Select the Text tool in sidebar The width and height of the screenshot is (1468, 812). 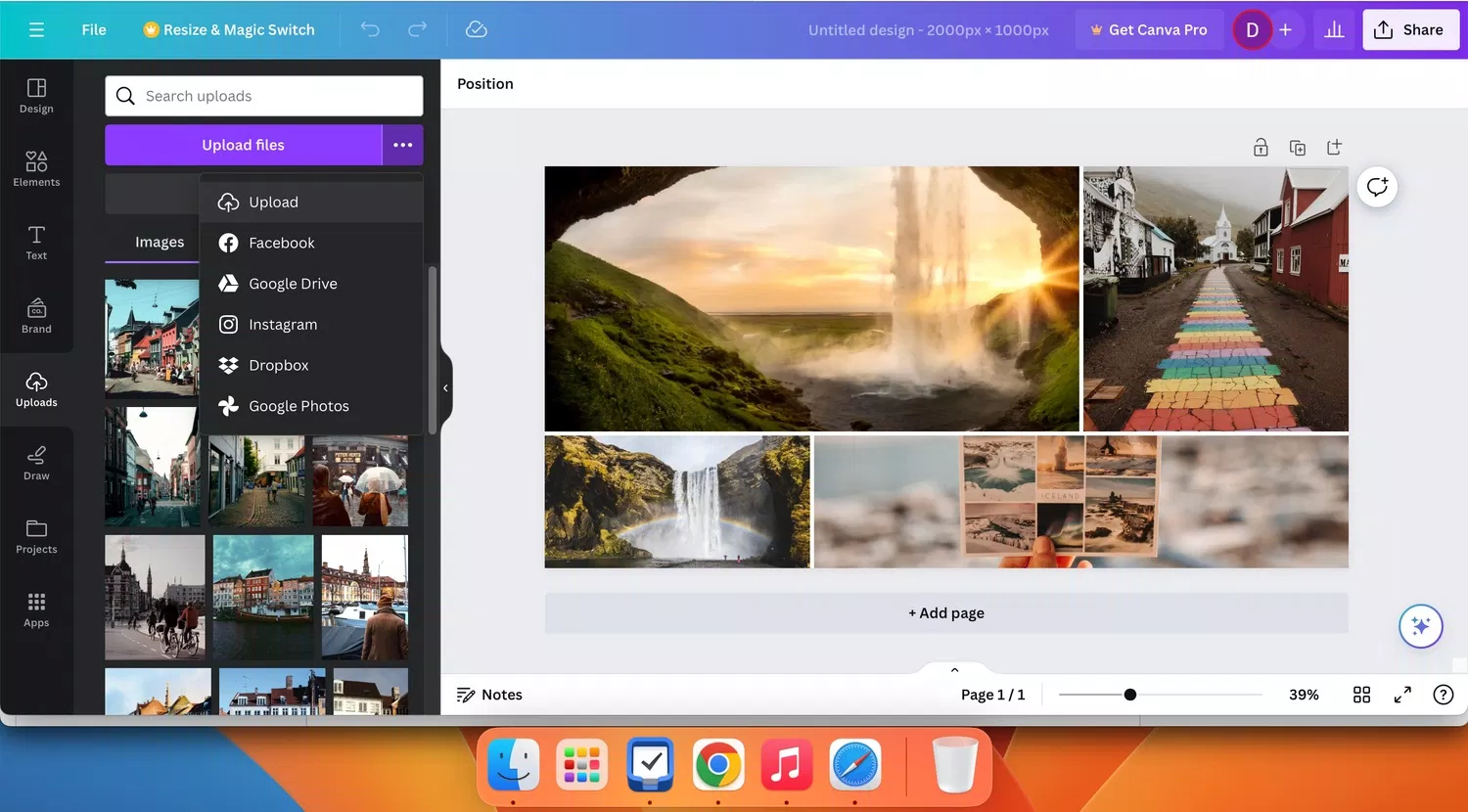click(36, 240)
